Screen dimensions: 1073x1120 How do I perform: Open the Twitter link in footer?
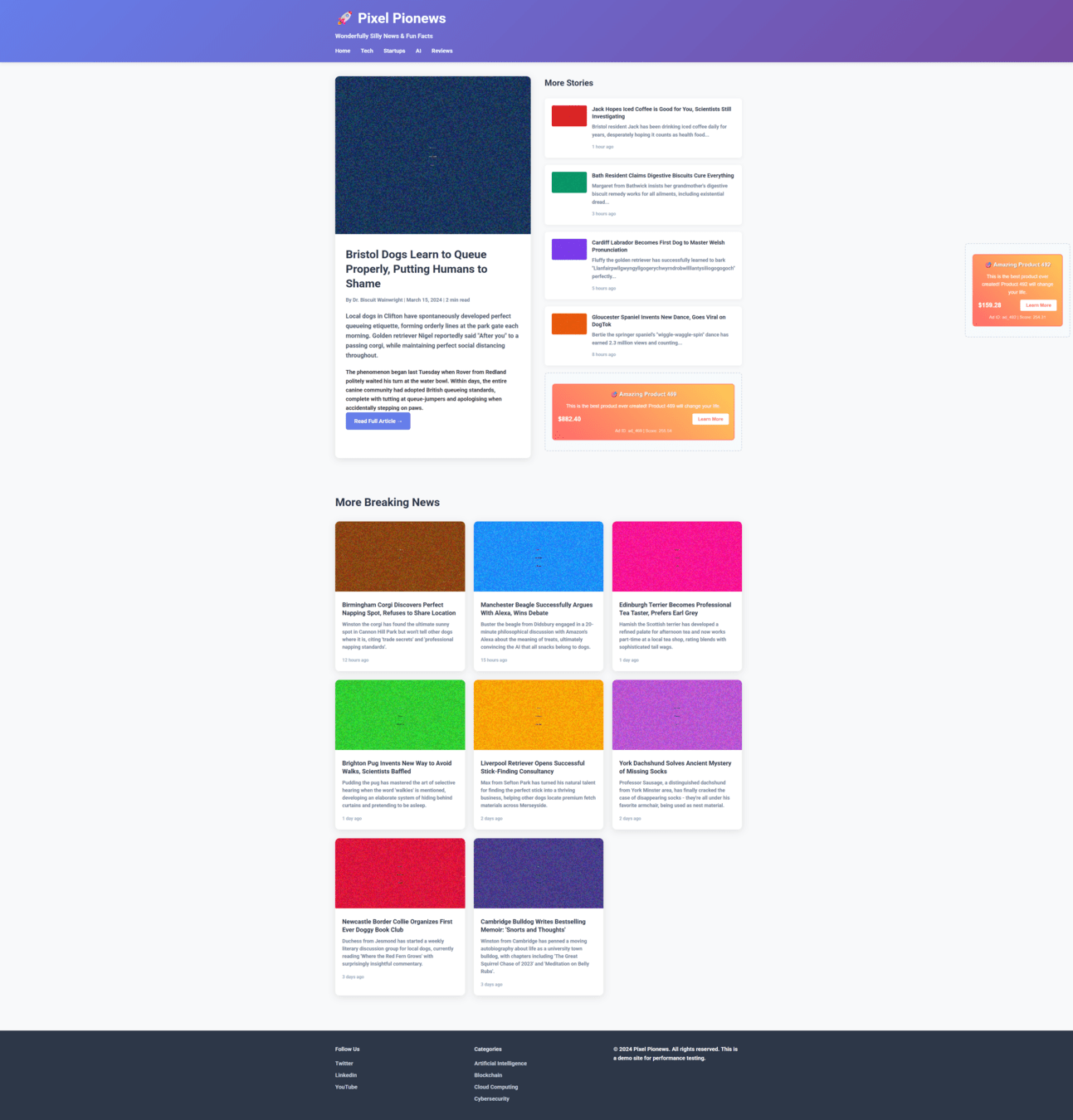click(344, 1064)
